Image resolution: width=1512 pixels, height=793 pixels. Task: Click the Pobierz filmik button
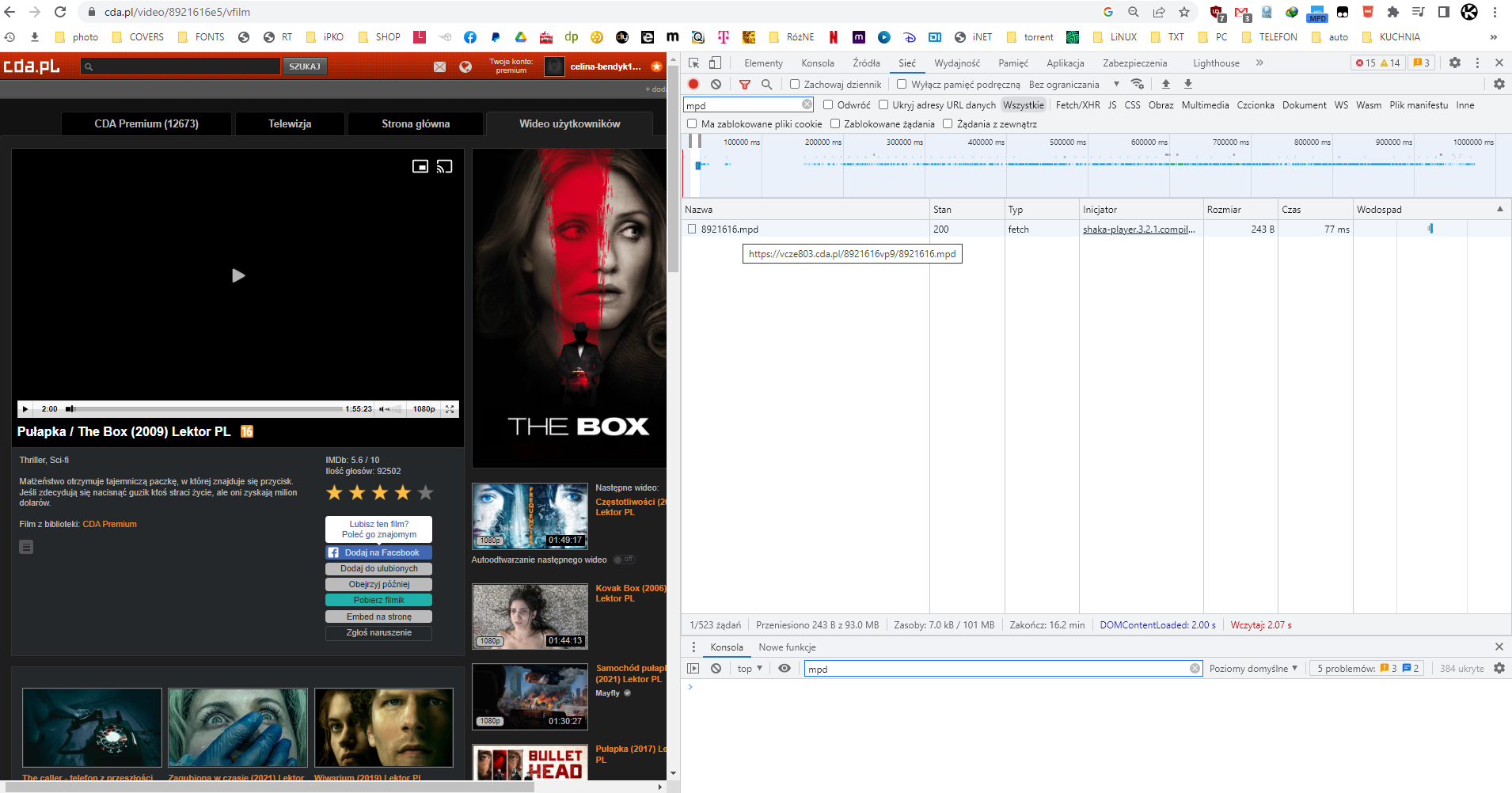coord(378,600)
